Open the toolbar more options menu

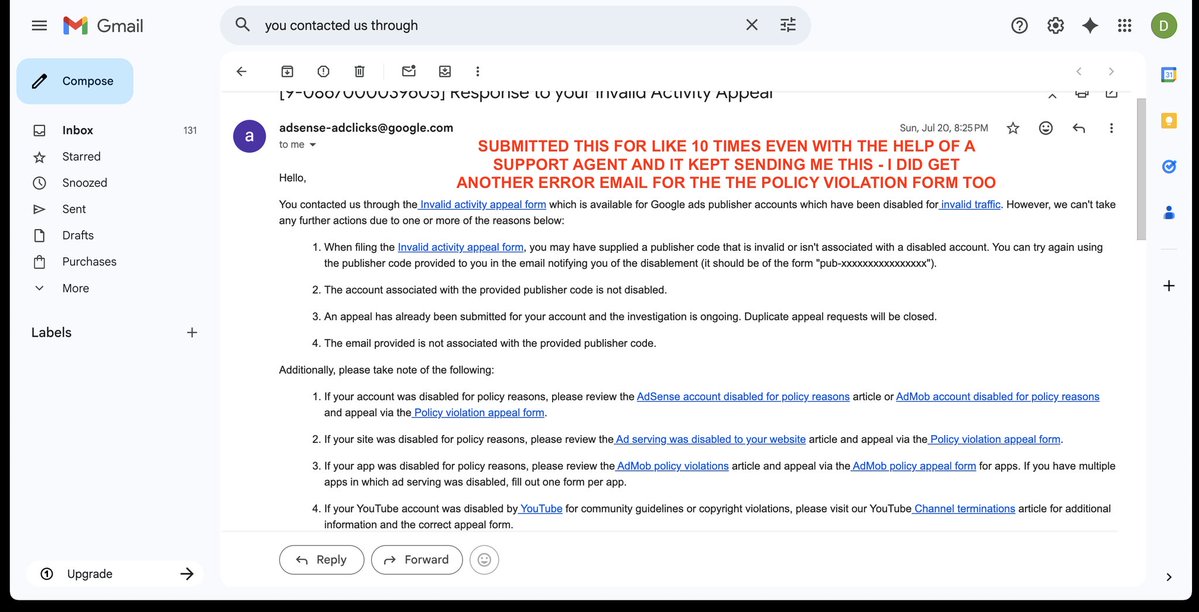478,71
